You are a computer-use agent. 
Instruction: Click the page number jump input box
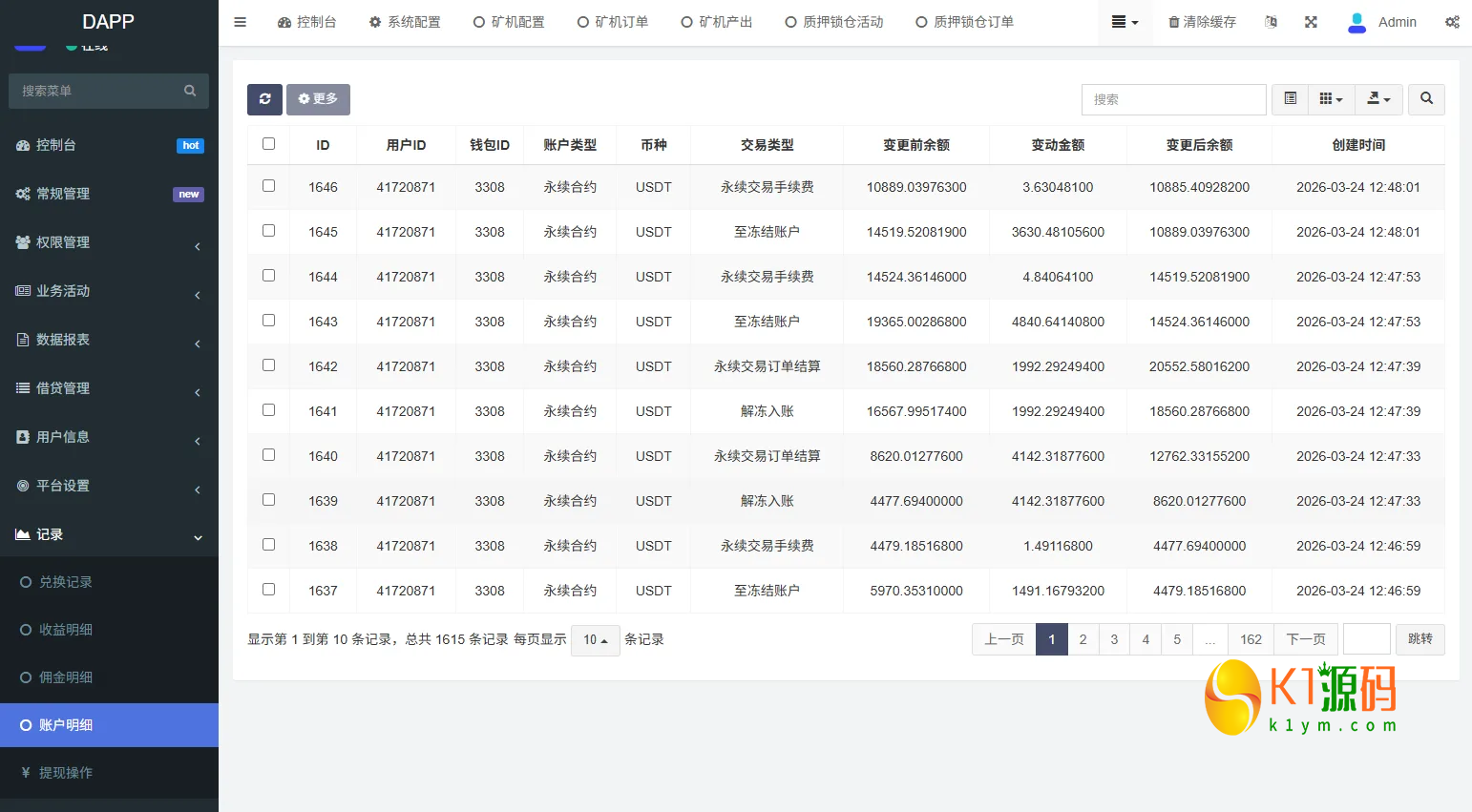[1366, 639]
